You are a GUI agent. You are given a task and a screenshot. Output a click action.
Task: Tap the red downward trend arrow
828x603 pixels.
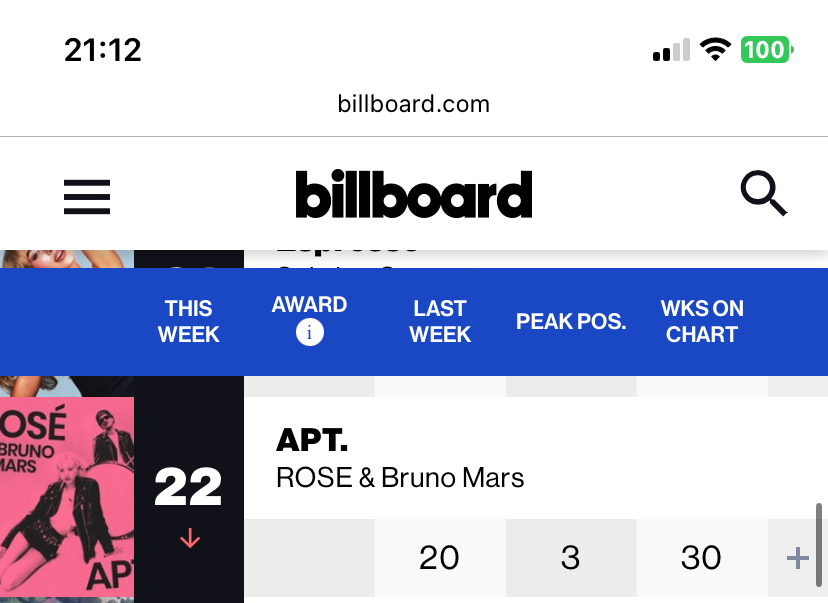tap(190, 539)
